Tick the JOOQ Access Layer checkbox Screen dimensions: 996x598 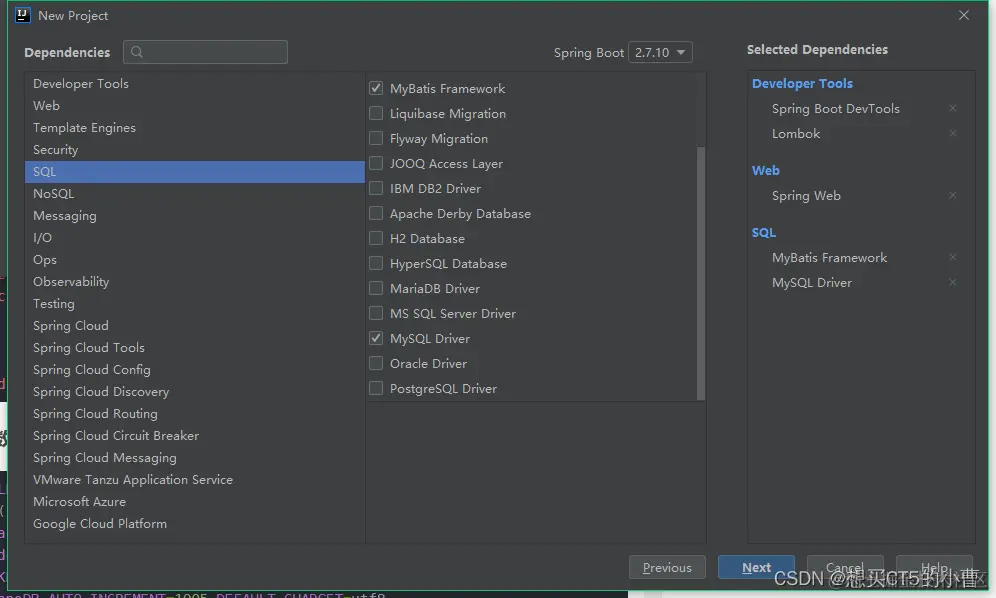point(376,163)
